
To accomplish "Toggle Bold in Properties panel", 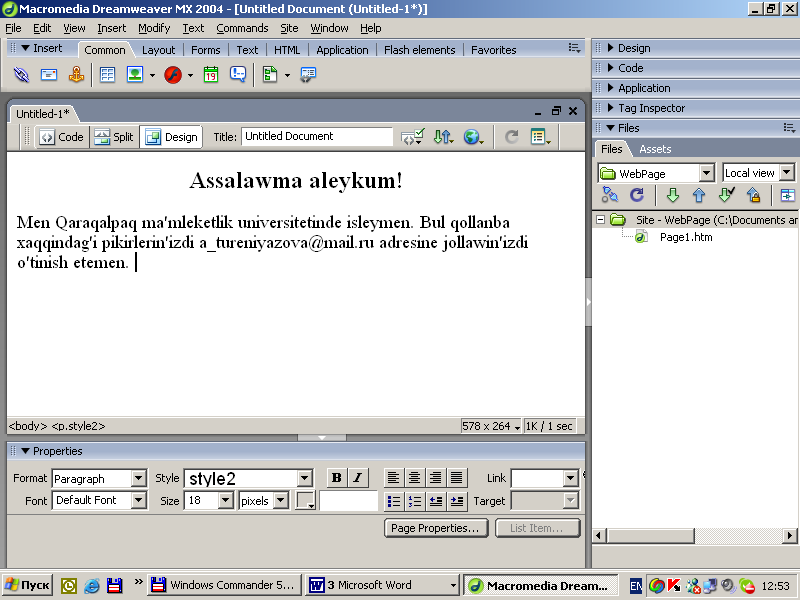I will coord(336,478).
